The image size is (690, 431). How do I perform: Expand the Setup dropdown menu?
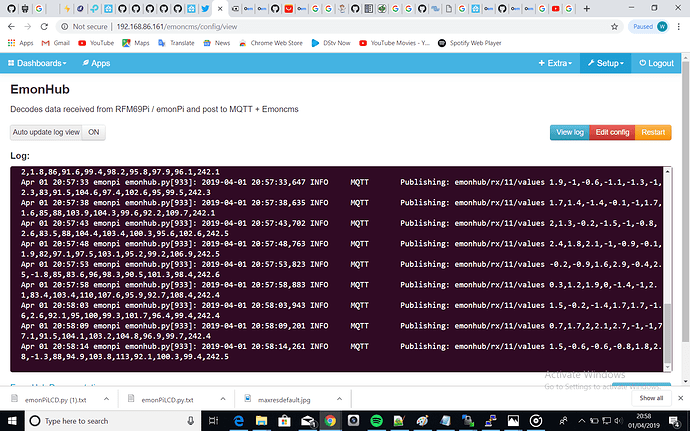(606, 62)
